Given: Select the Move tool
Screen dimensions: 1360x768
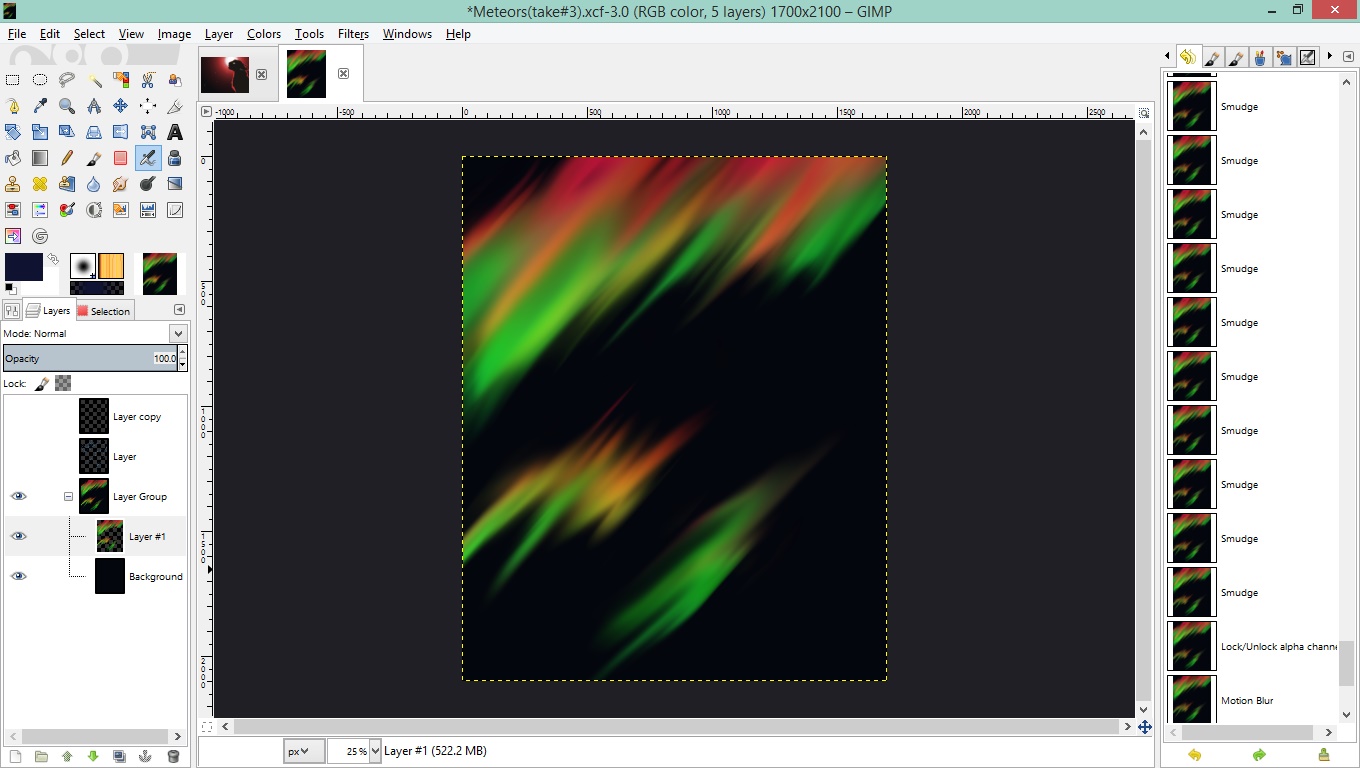Looking at the screenshot, I should [x=121, y=106].
